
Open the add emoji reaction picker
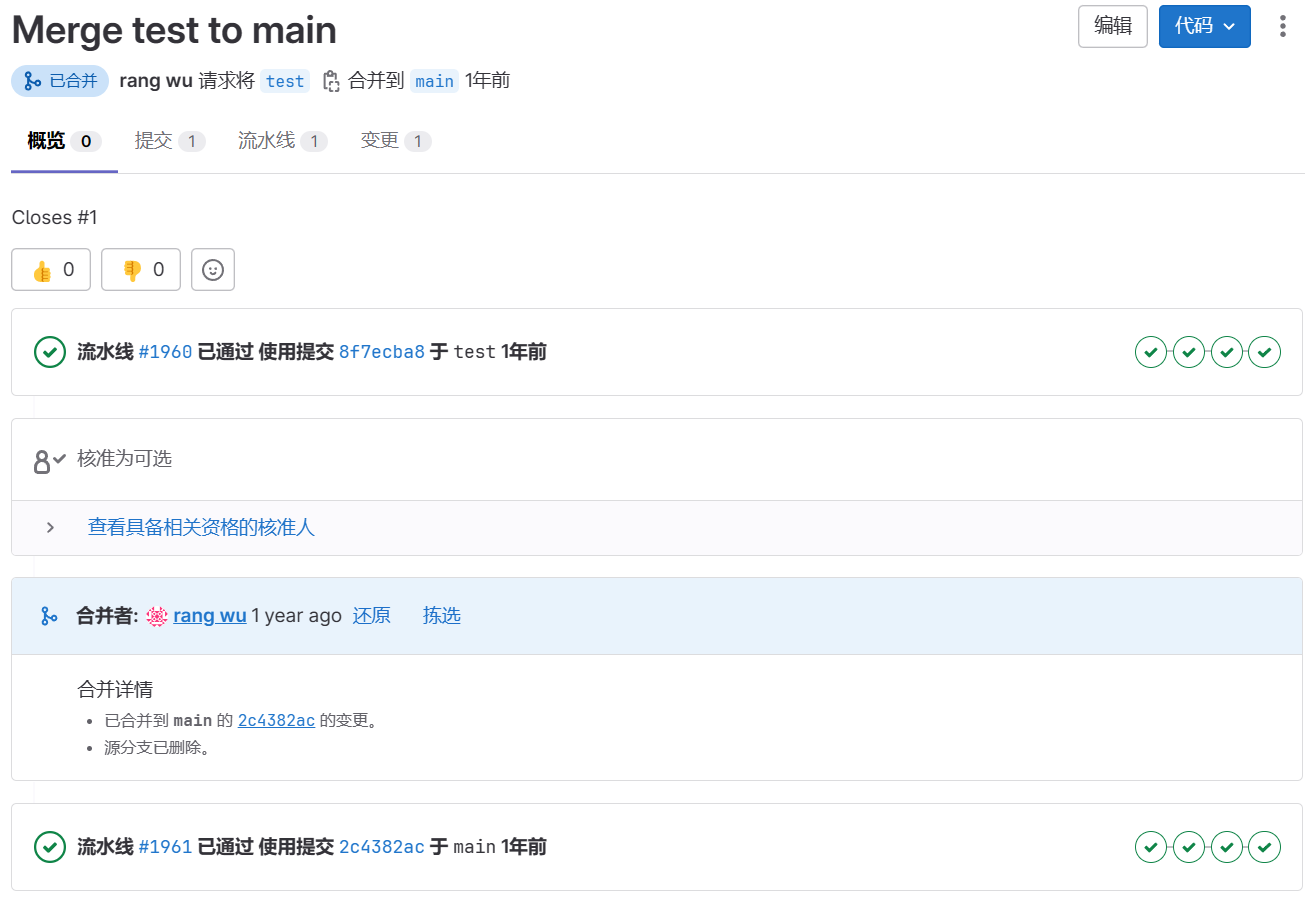point(213,270)
